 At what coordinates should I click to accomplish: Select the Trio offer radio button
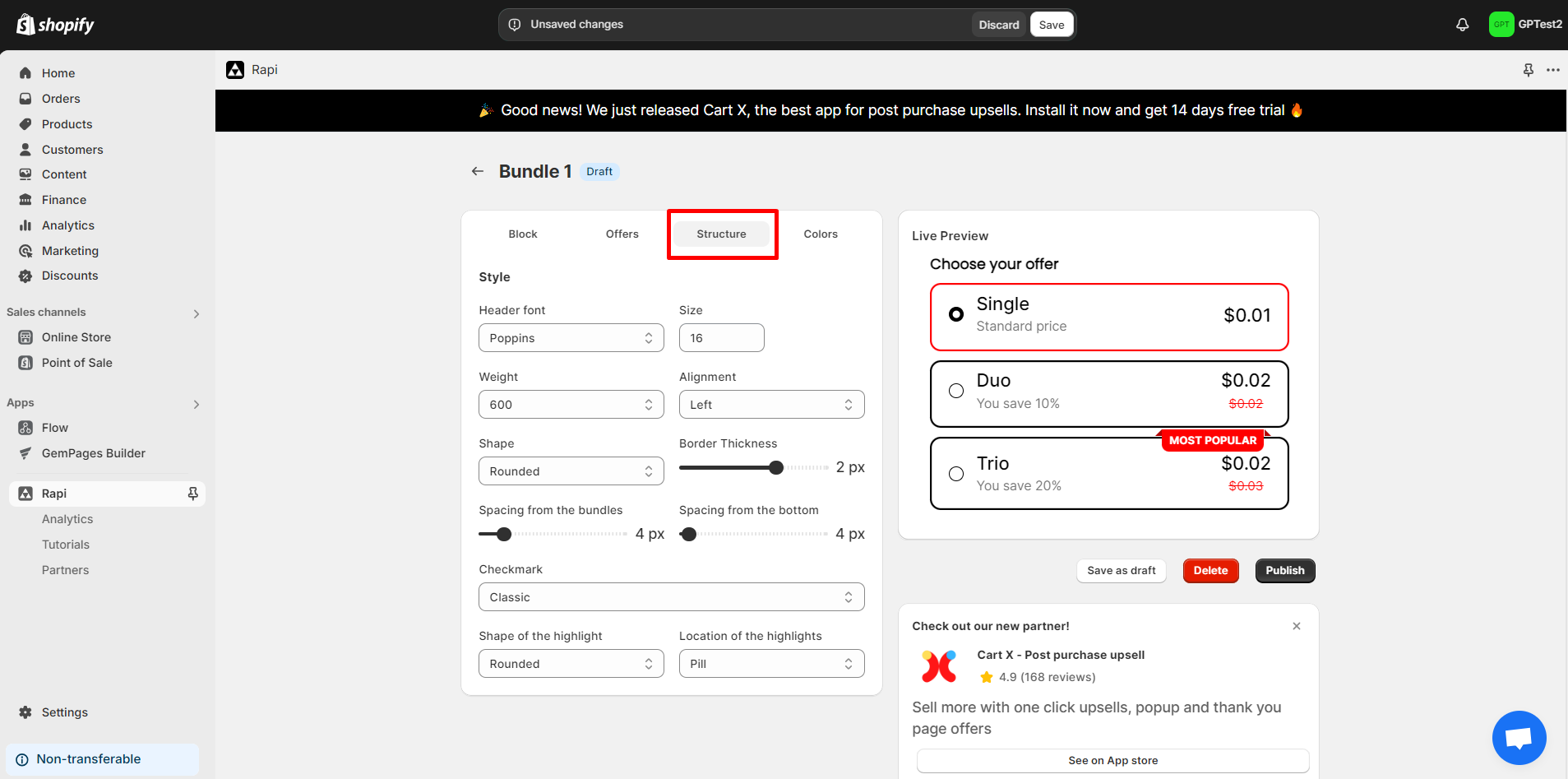point(956,474)
